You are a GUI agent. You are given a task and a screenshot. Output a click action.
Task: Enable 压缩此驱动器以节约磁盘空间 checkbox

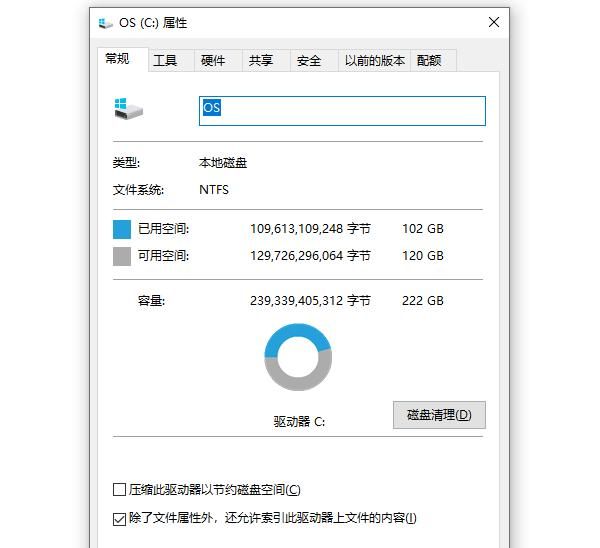tap(119, 489)
